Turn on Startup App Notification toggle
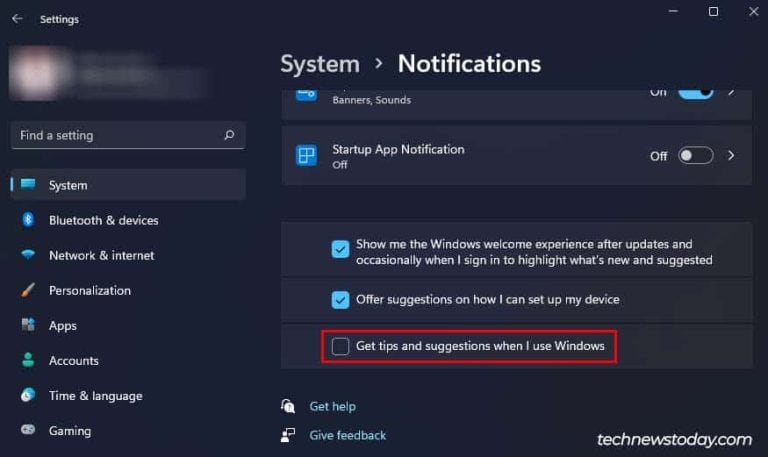 [x=695, y=156]
